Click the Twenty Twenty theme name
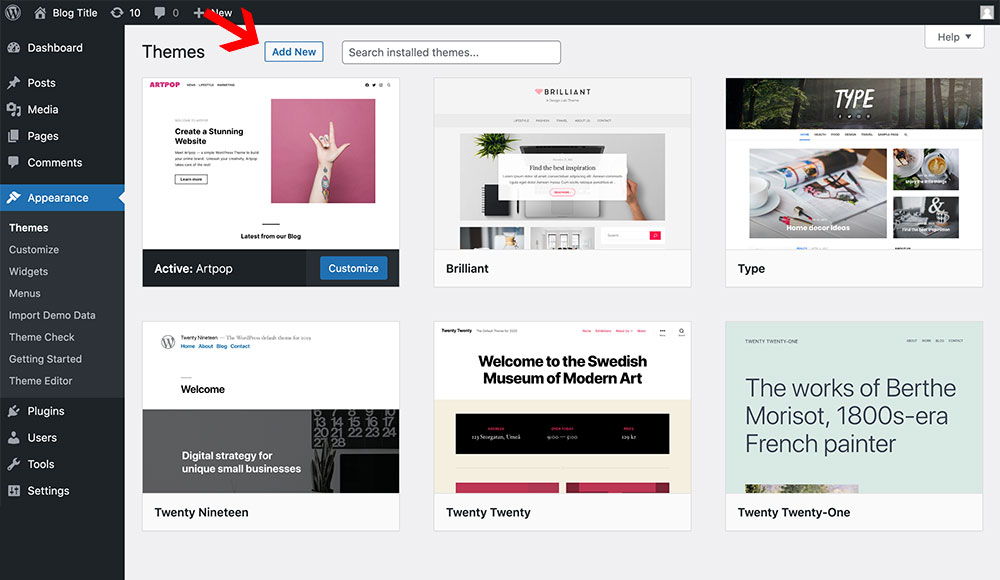The width and height of the screenshot is (1000, 580). click(x=489, y=512)
